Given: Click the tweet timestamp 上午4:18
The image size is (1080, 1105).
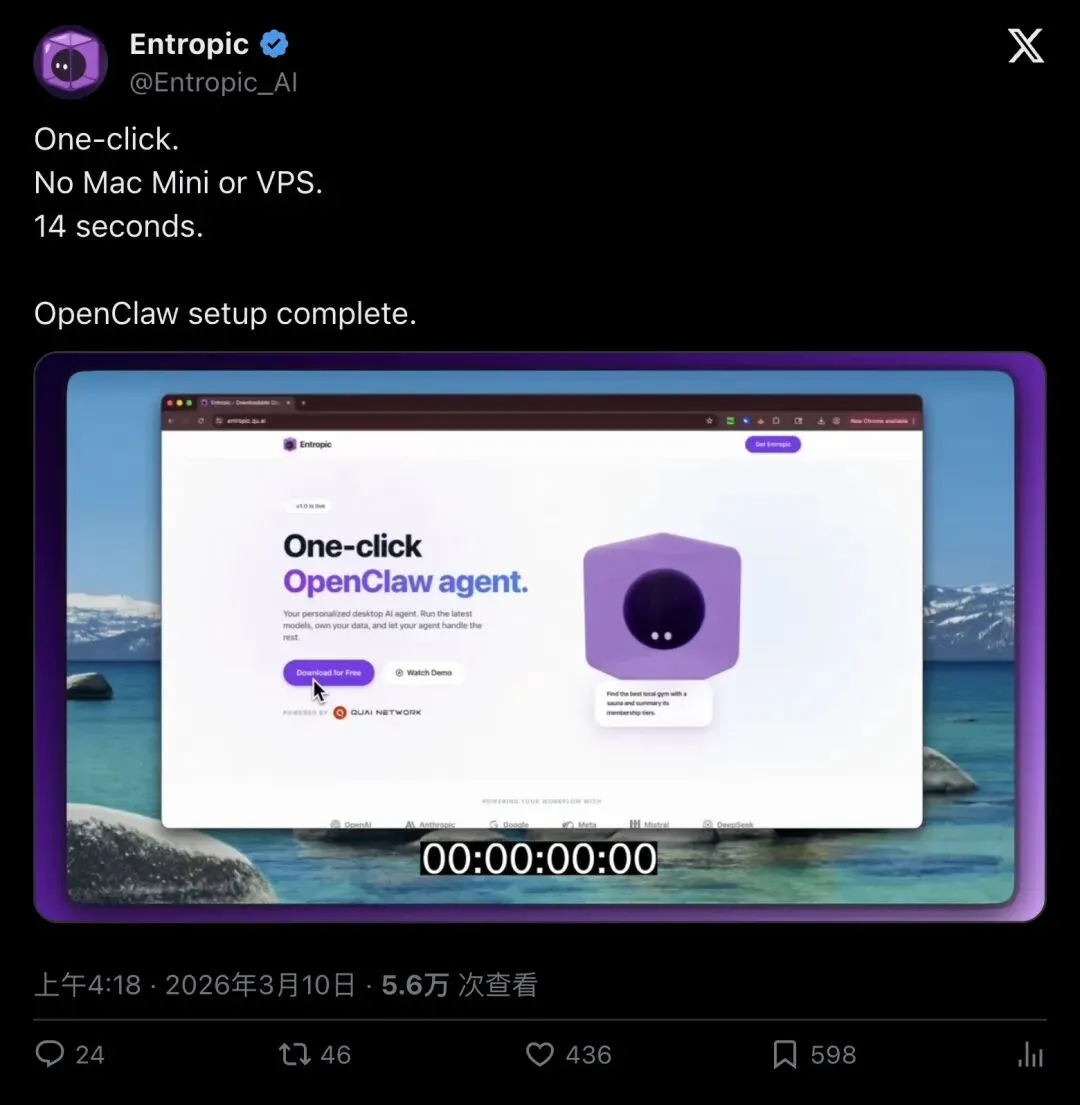Looking at the screenshot, I should pyautogui.click(x=87, y=984).
